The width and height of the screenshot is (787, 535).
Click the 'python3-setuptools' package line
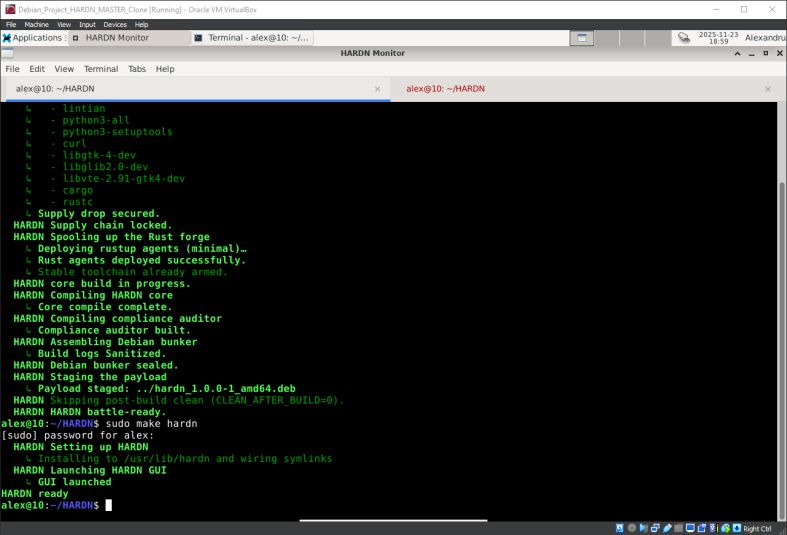117,131
